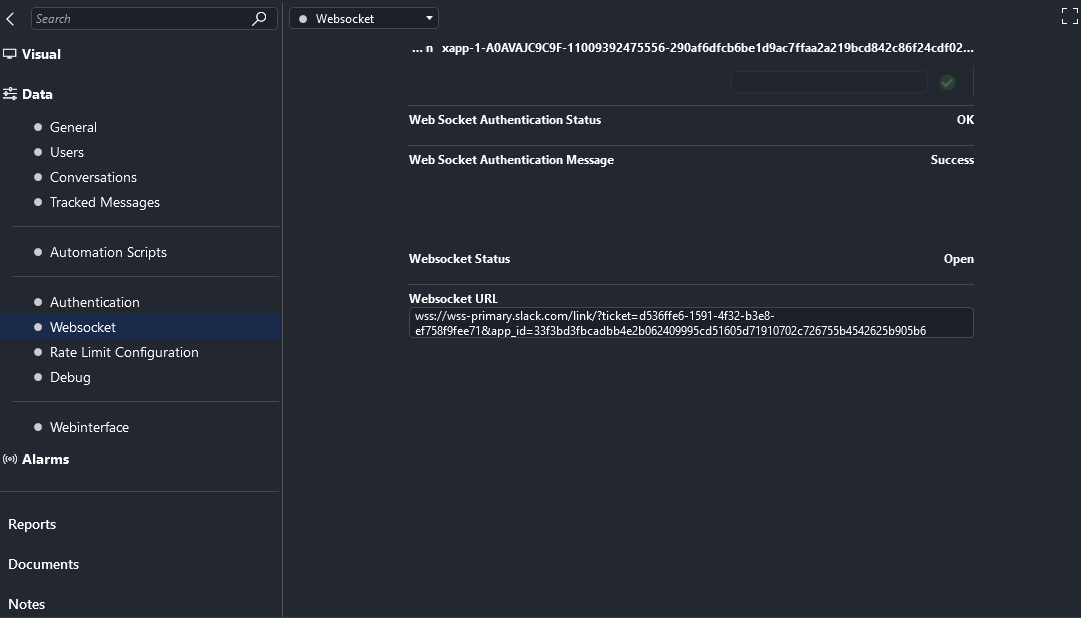Viewport: 1081px width, 618px height.
Task: Go to the Authentication page
Action: (94, 302)
